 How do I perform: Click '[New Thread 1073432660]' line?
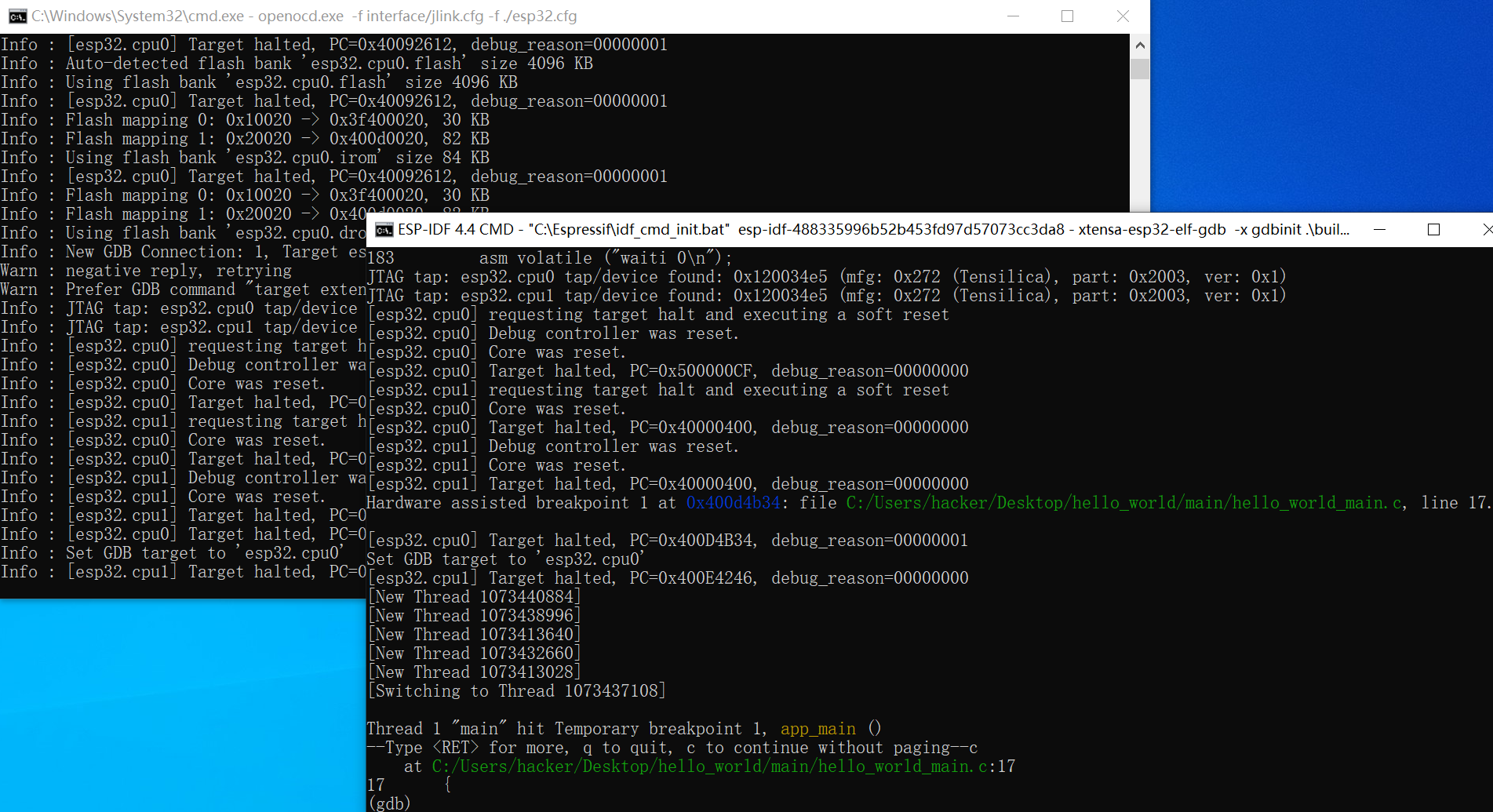(x=475, y=654)
